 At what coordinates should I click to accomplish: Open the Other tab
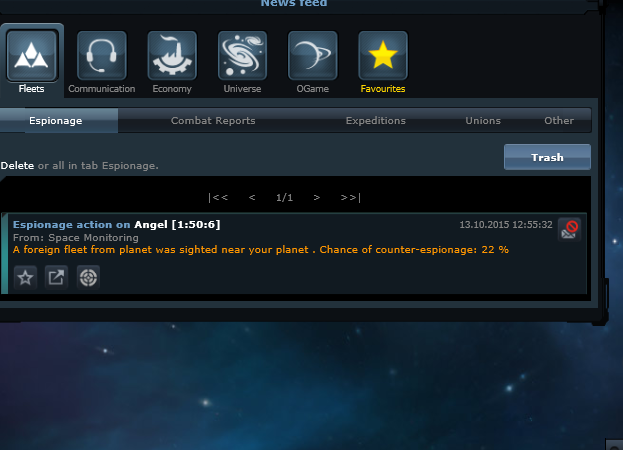pos(559,121)
